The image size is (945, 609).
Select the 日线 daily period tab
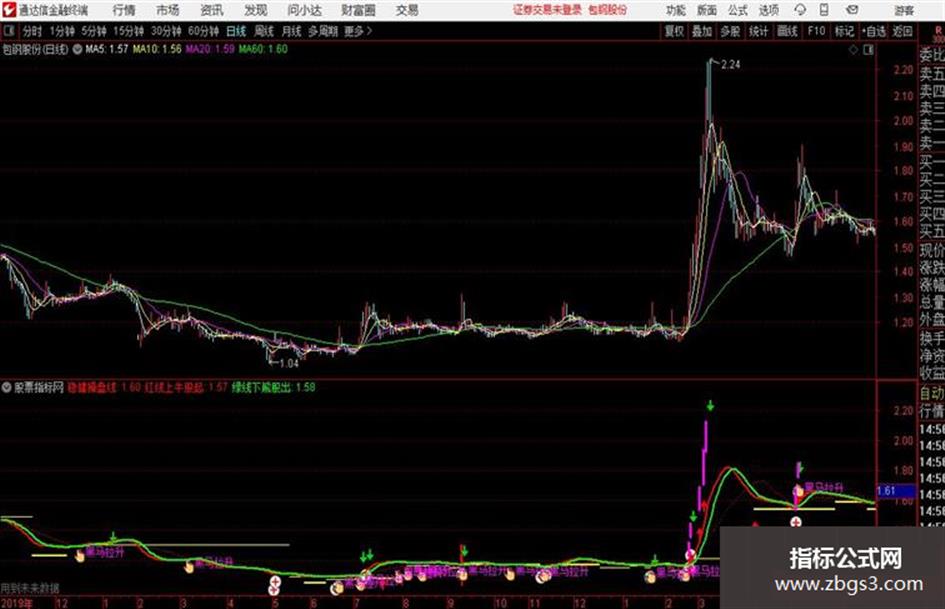coord(236,31)
